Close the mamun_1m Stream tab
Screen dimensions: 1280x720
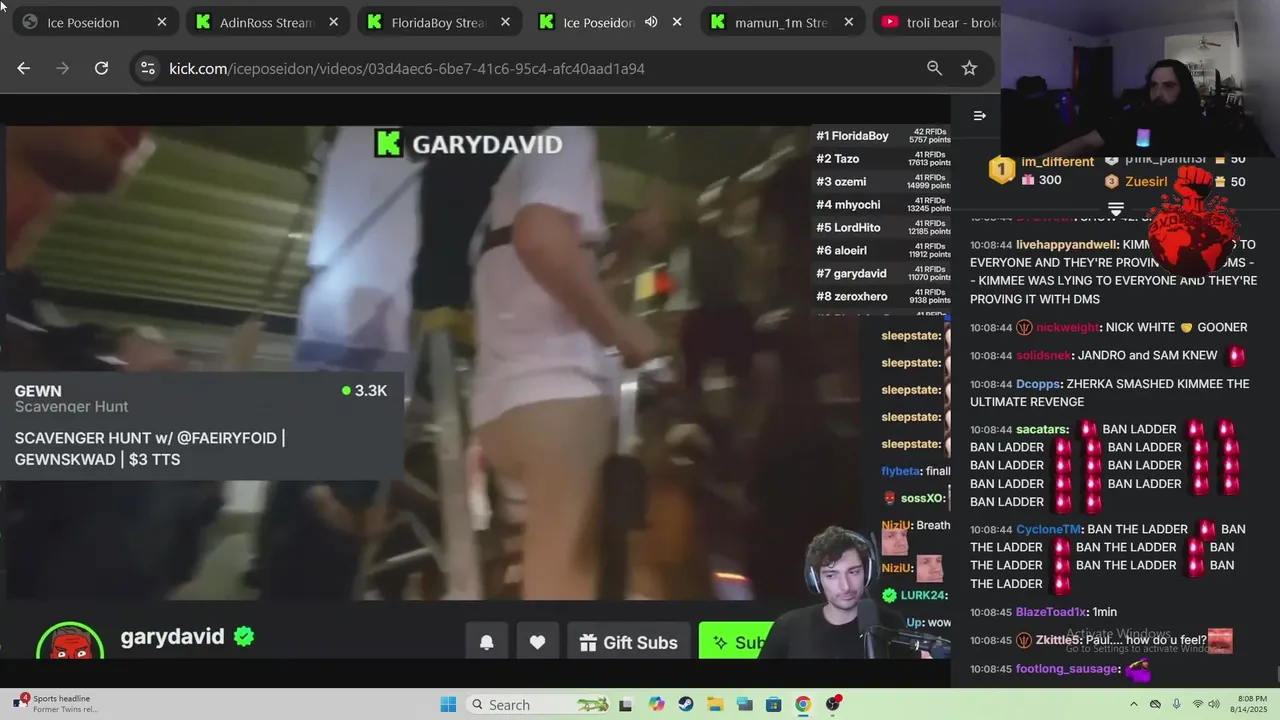pyautogui.click(x=849, y=22)
